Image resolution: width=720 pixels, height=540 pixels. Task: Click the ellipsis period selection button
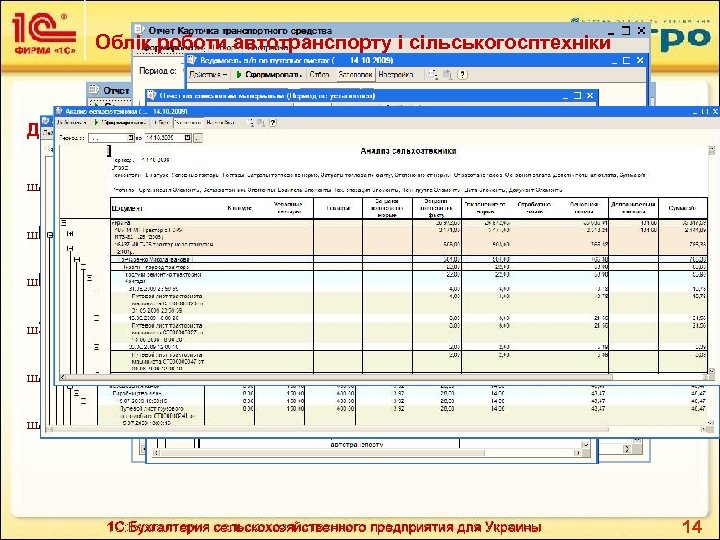tap(198, 138)
